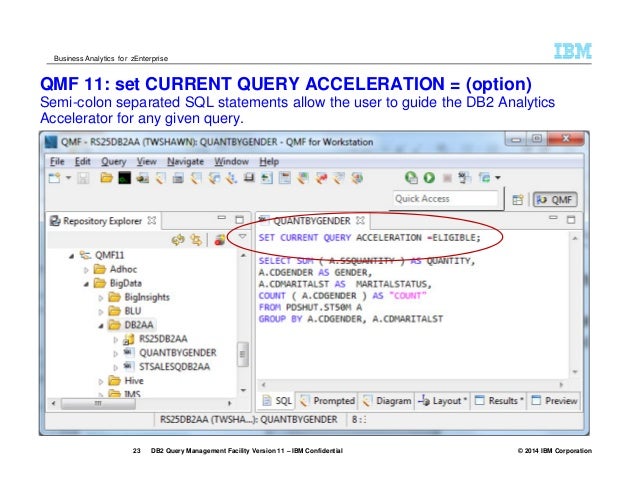Collapse the QMF11 tree node

coord(71,256)
